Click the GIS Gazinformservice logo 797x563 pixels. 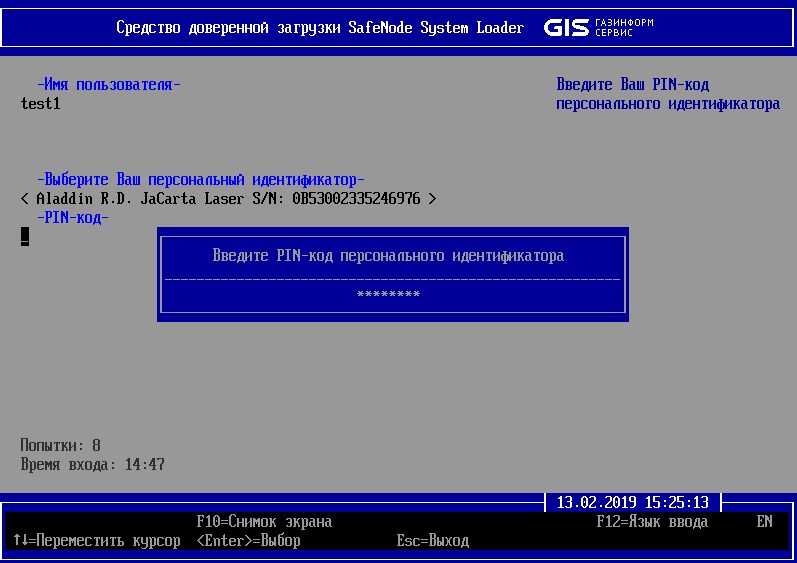click(598, 27)
